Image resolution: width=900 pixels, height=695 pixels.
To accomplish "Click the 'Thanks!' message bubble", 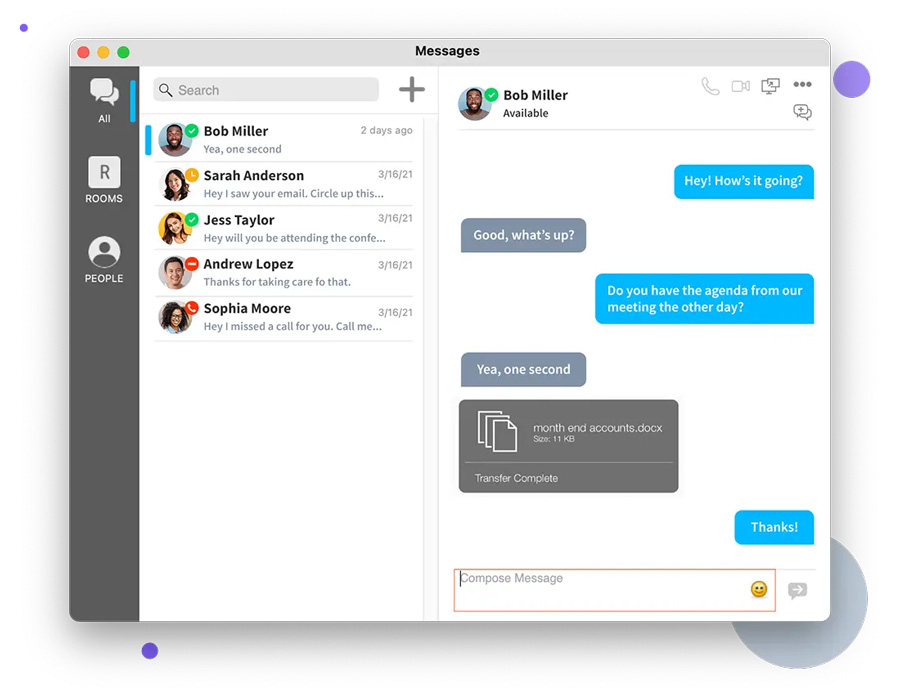I will (774, 527).
